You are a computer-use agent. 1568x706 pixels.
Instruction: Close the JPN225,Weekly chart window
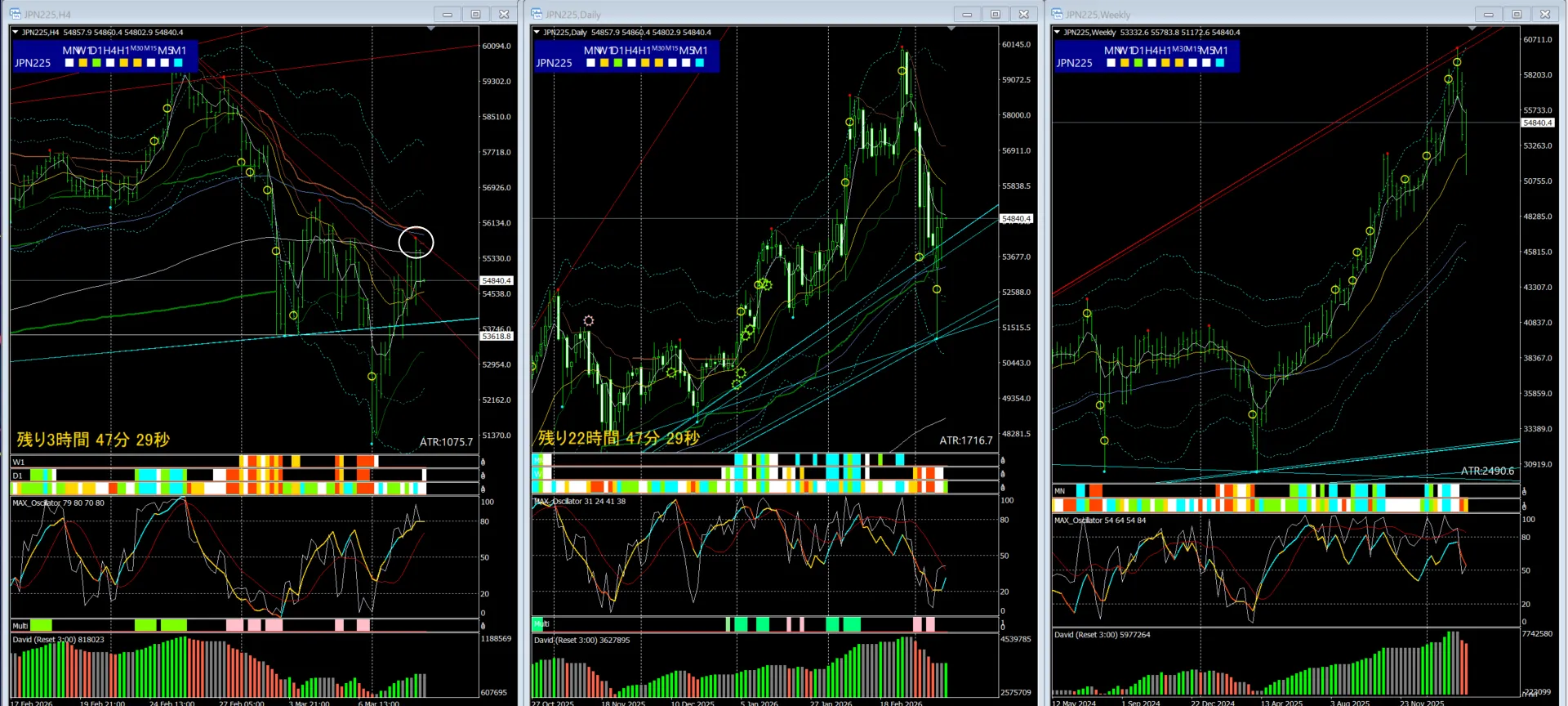coord(1545,14)
